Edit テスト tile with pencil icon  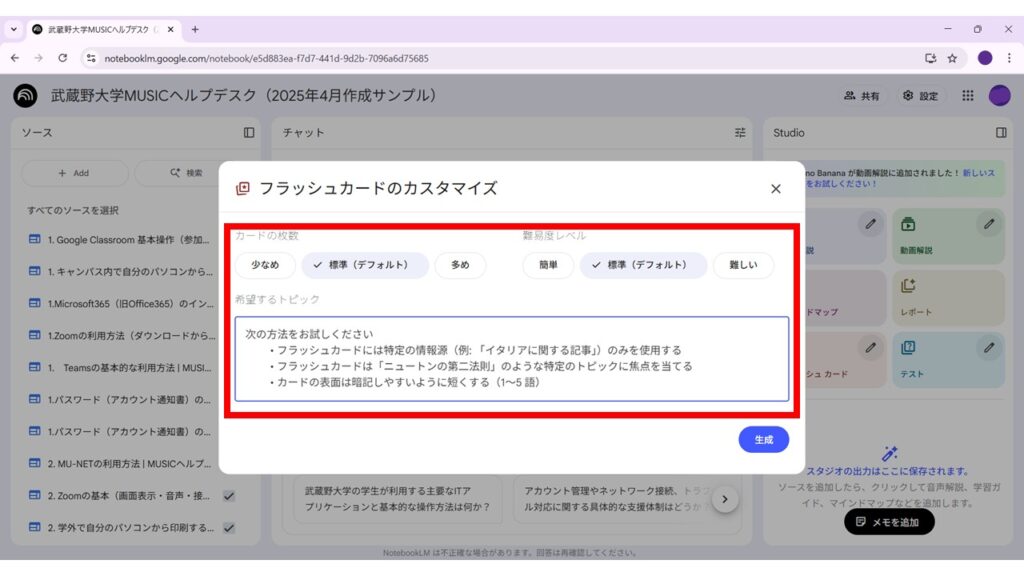989,348
